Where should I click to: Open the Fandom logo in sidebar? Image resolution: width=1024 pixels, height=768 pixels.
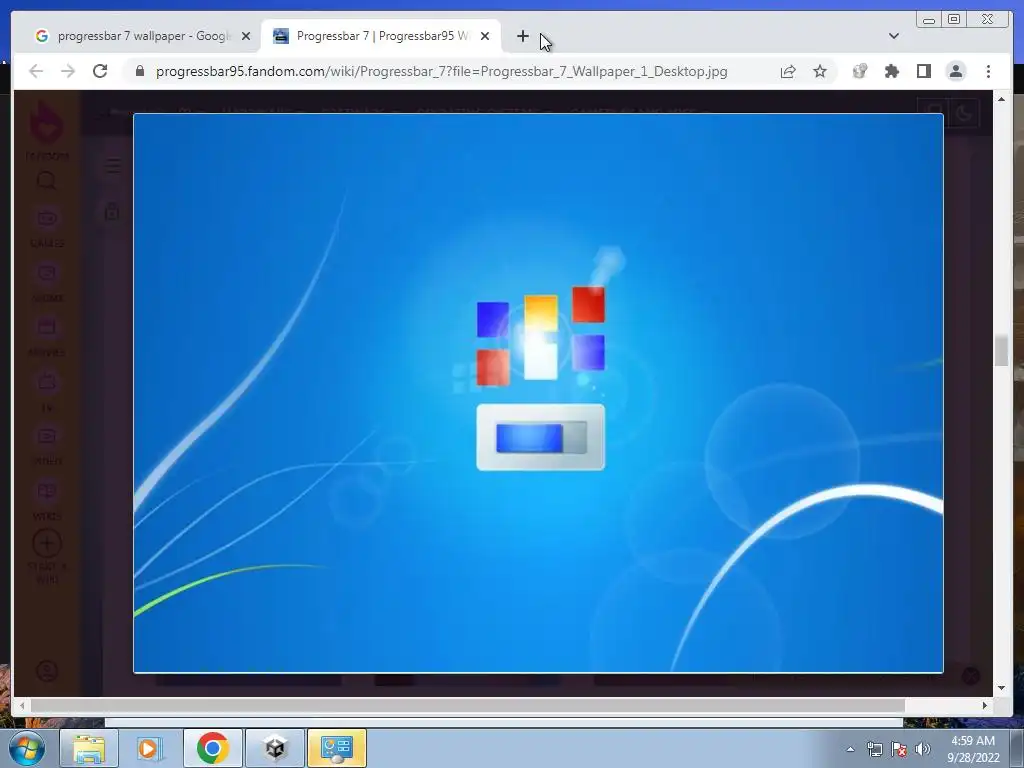[x=46, y=128]
